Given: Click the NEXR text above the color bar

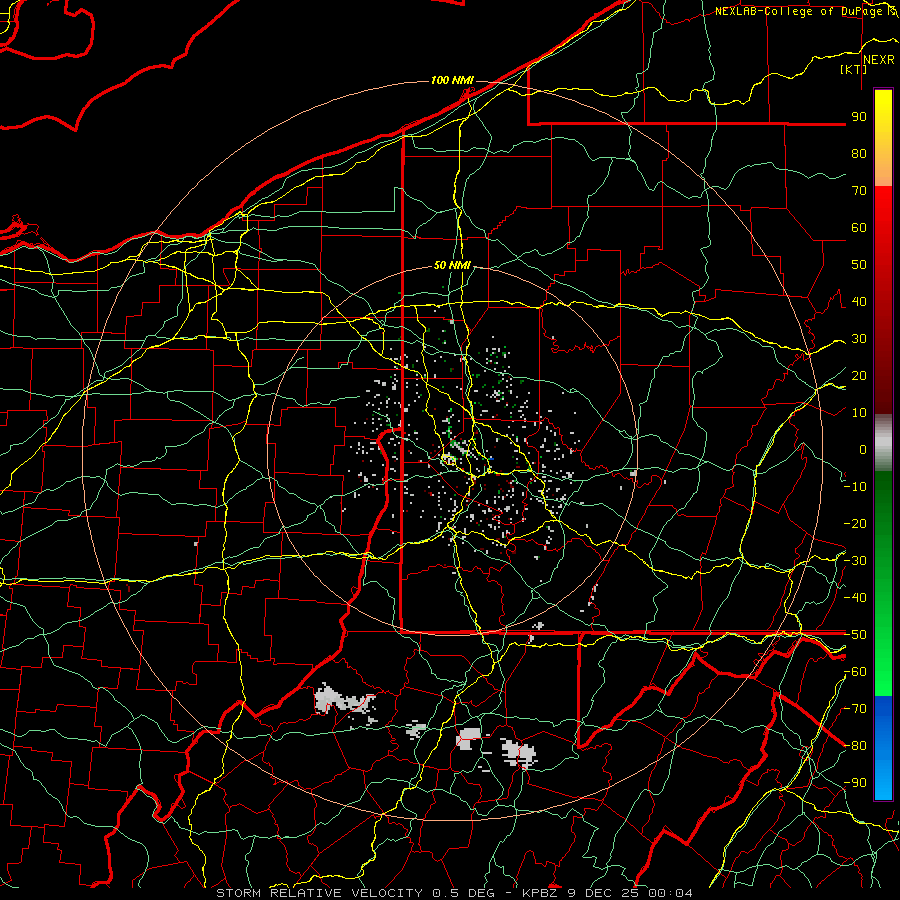Looking at the screenshot, I should point(879,60).
